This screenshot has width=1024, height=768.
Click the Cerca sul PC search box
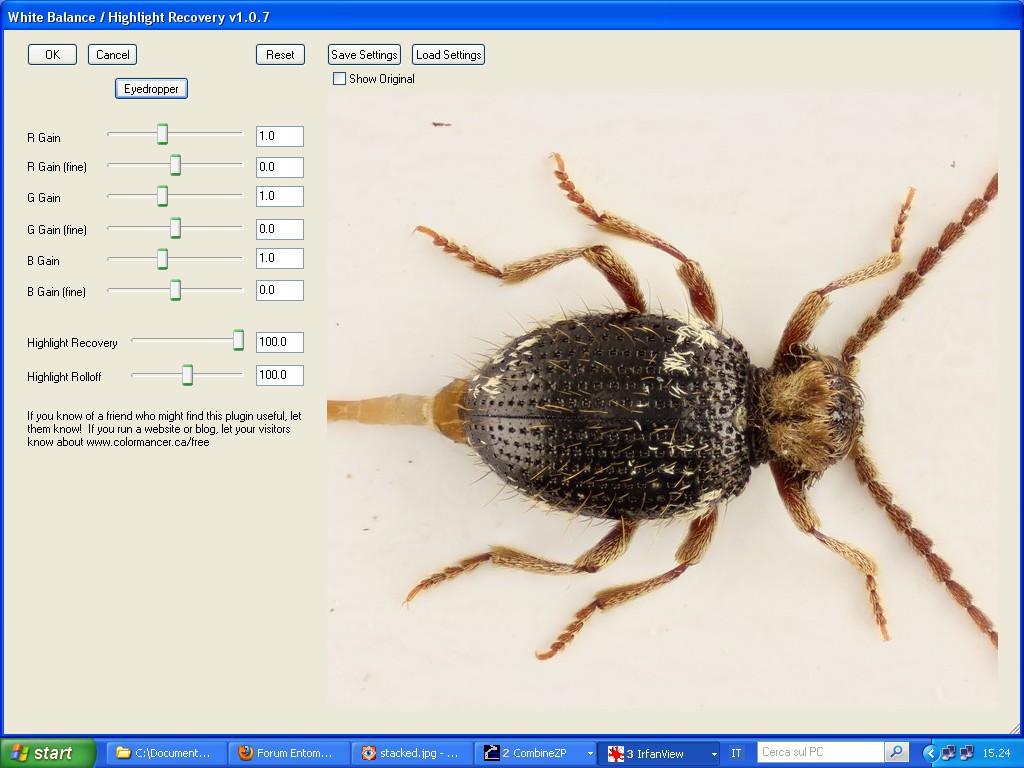click(x=820, y=752)
